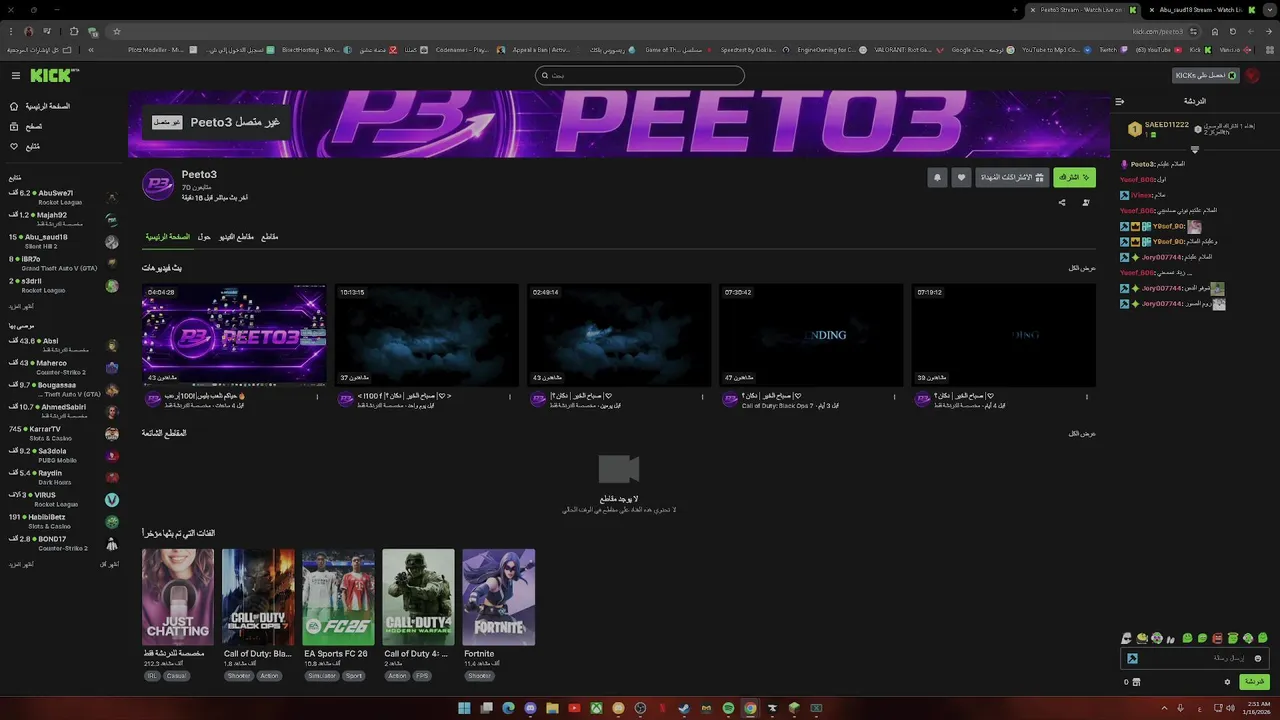1280x720 pixels.
Task: Open options menu for 07:19:12 video
Action: coord(1087,397)
